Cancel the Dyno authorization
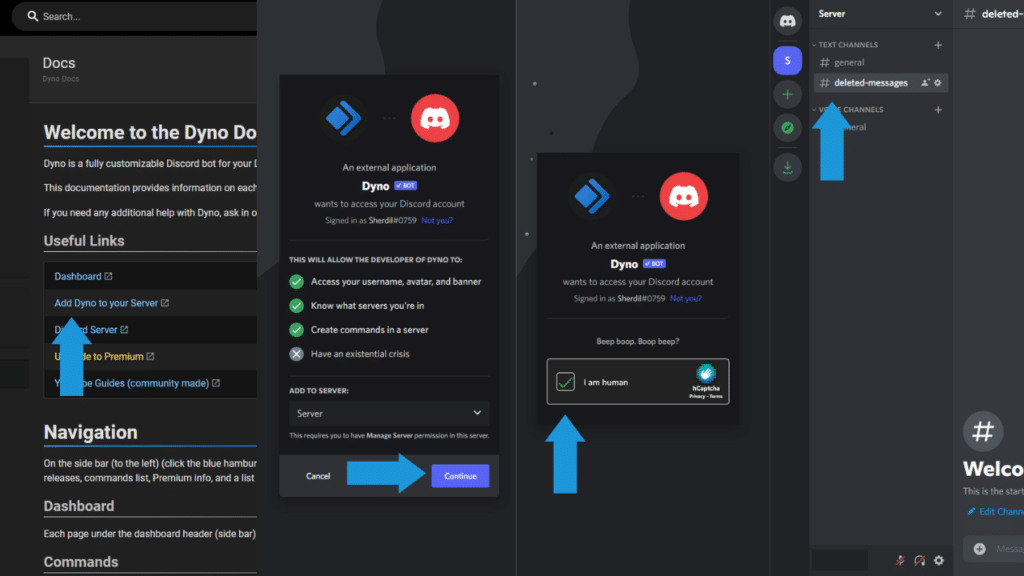Image resolution: width=1024 pixels, height=576 pixels. click(318, 476)
